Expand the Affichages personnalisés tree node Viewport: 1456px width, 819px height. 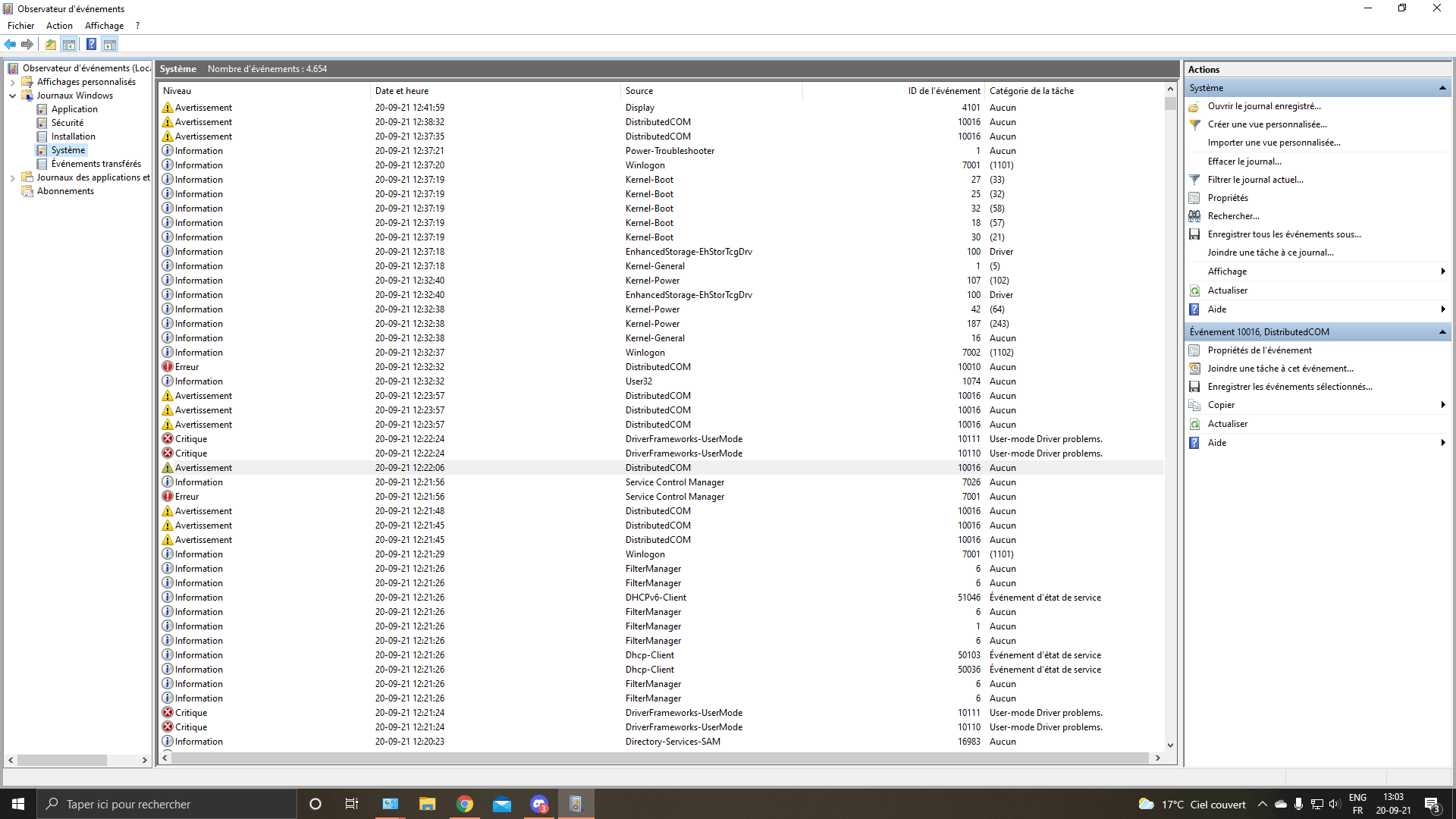(12, 82)
